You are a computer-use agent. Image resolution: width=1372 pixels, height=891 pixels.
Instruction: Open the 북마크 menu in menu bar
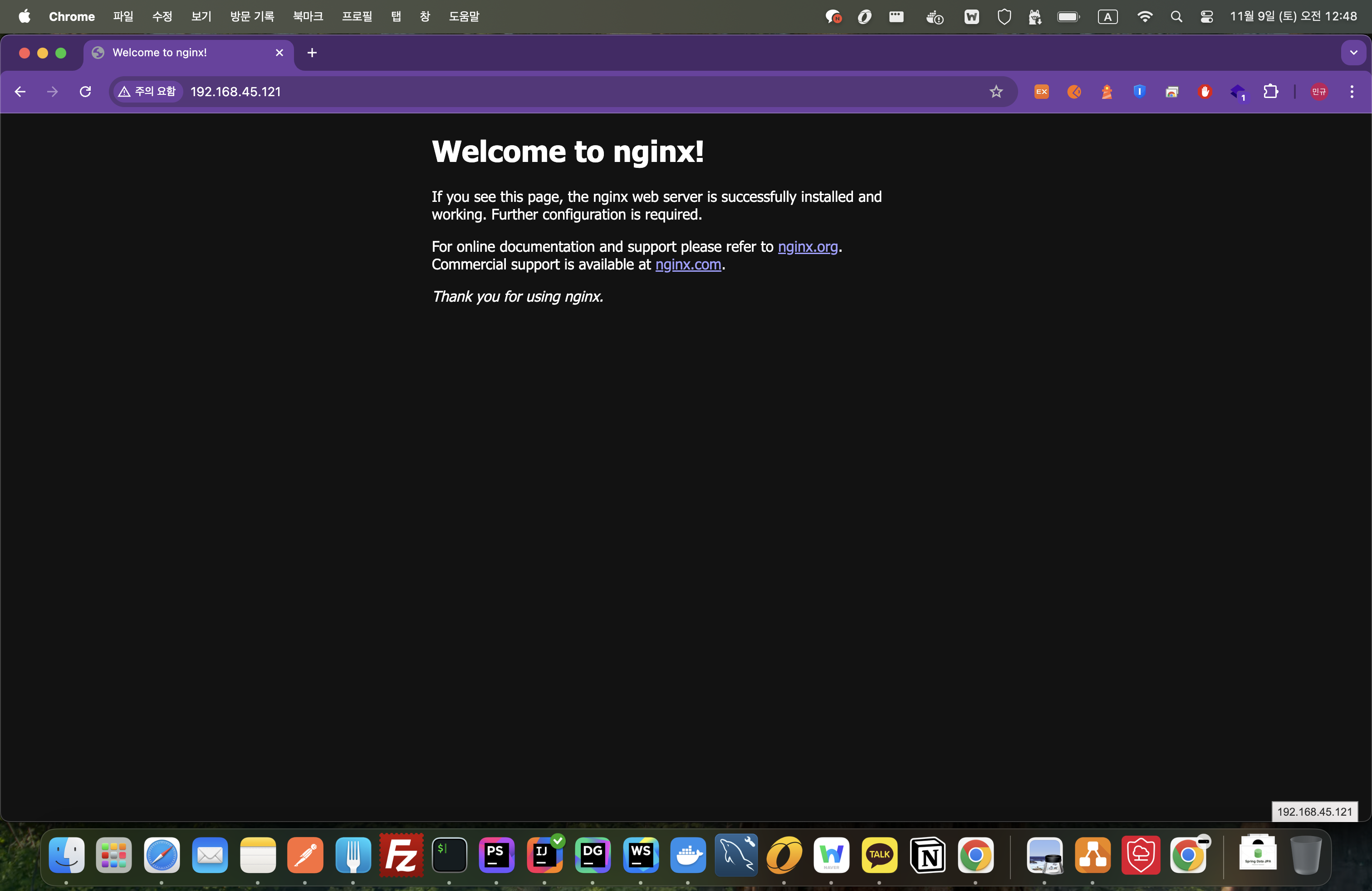tap(308, 16)
